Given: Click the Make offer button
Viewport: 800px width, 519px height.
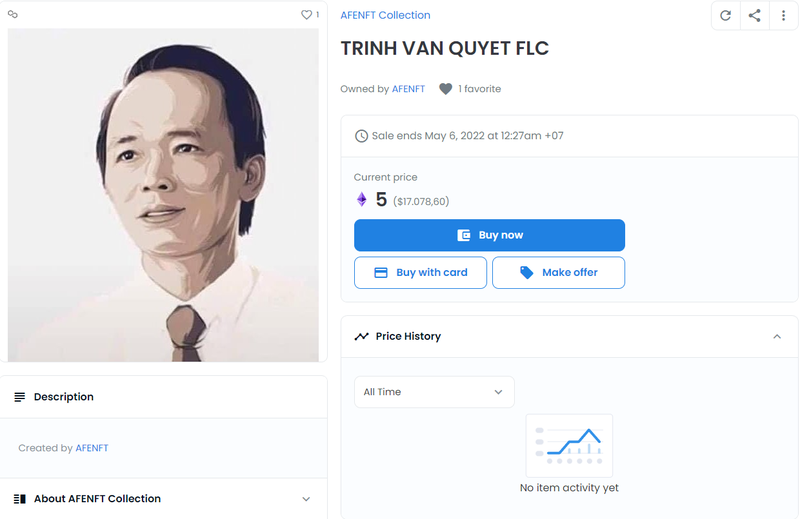Looking at the screenshot, I should [558, 273].
